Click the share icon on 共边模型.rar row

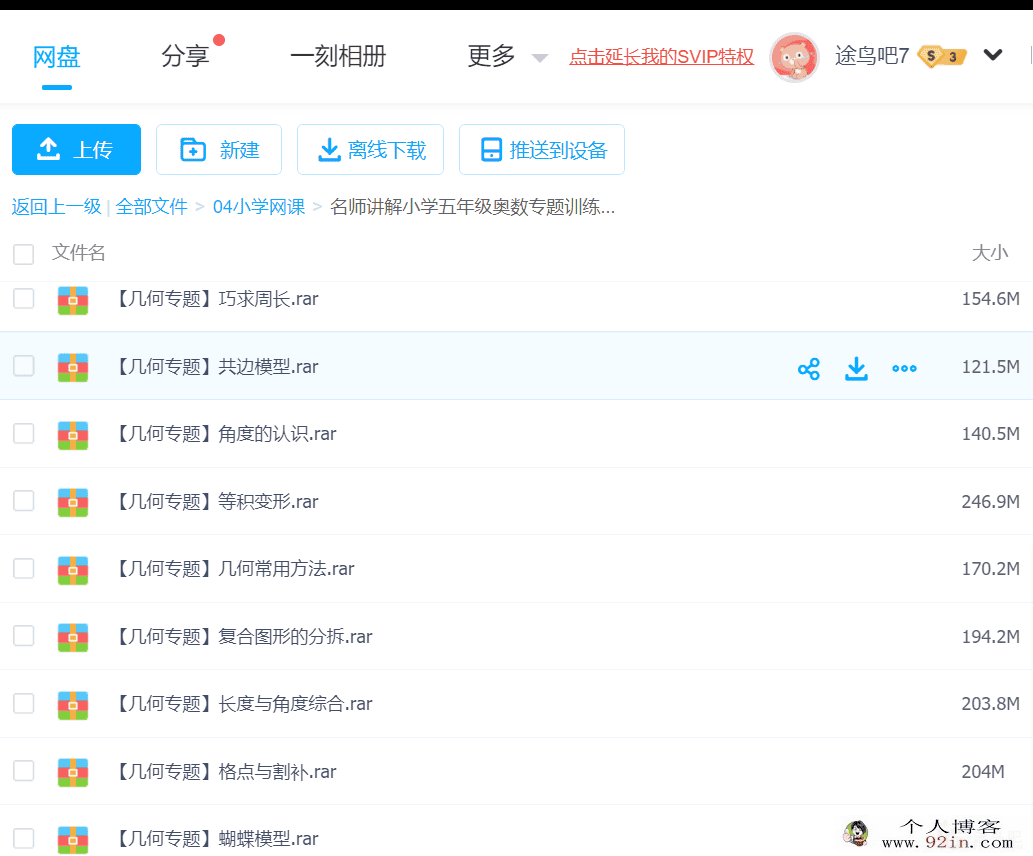(808, 369)
